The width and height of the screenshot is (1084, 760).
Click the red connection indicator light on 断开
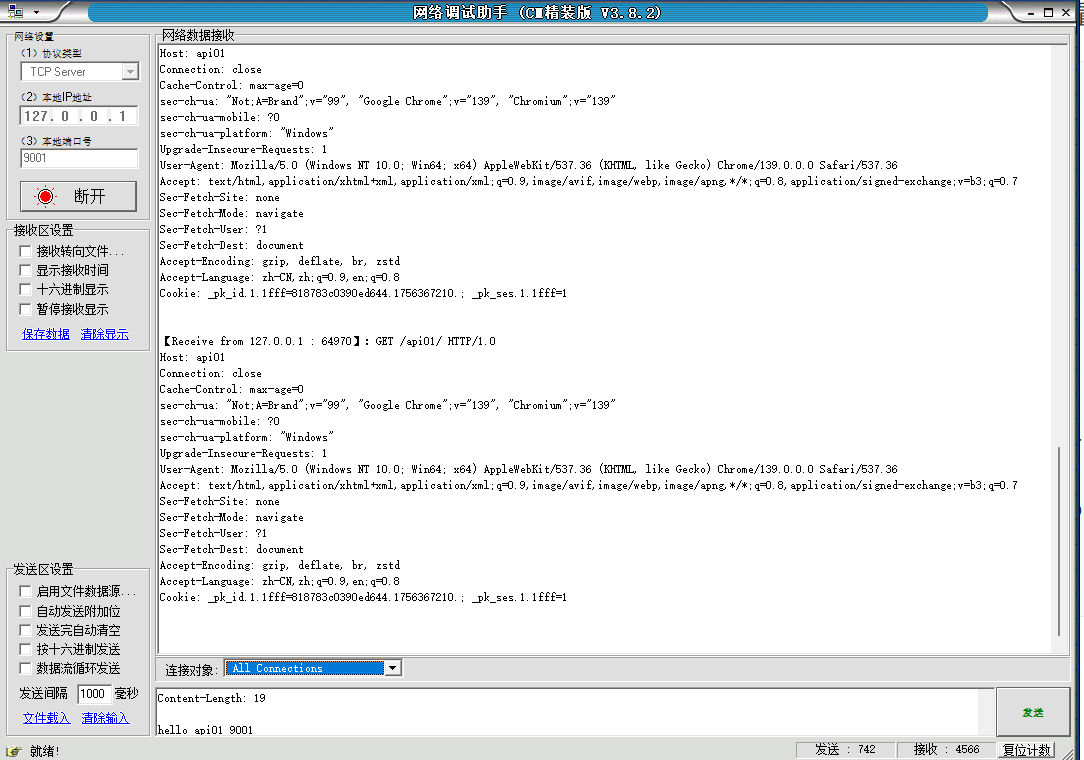[x=46, y=196]
